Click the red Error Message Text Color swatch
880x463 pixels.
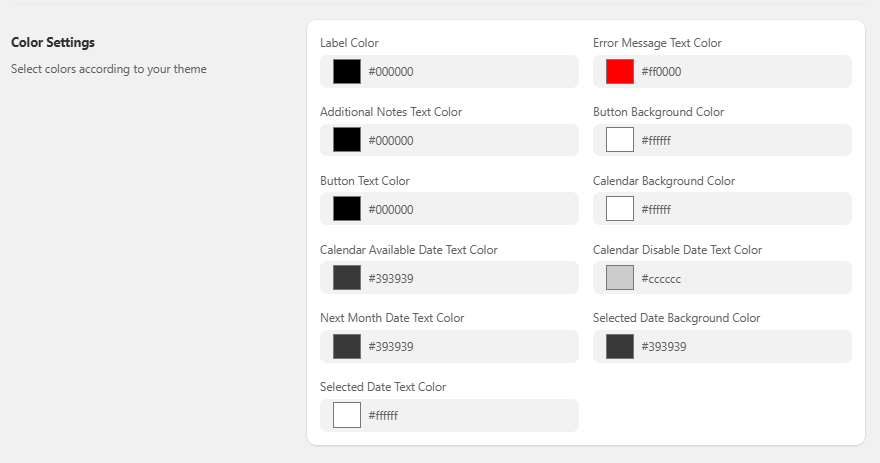[x=619, y=72]
